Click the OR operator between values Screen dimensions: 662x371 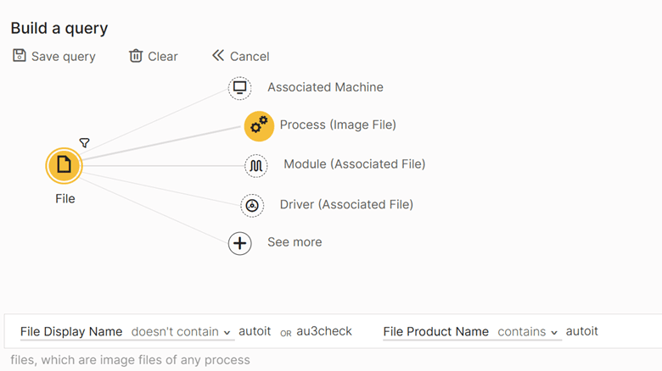click(x=286, y=333)
